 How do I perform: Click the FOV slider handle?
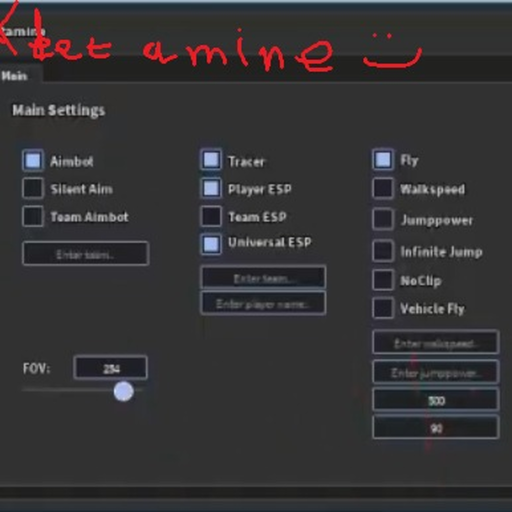[124, 391]
